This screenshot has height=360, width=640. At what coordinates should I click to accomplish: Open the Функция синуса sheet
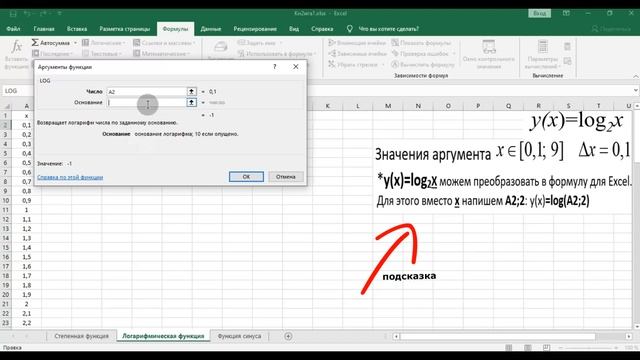(239, 336)
